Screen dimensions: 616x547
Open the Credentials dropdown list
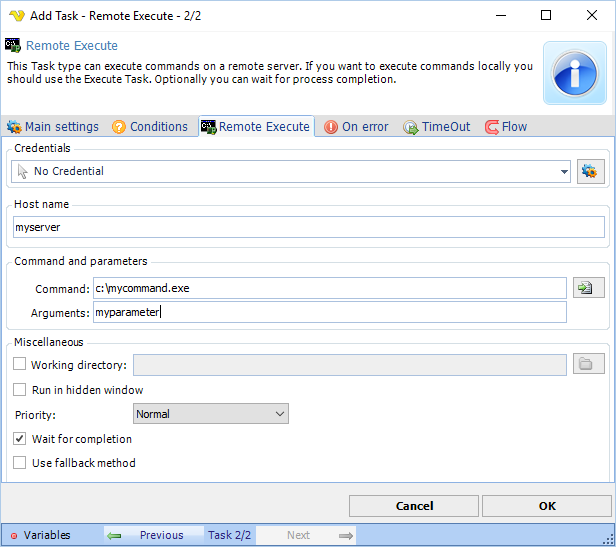[565, 171]
